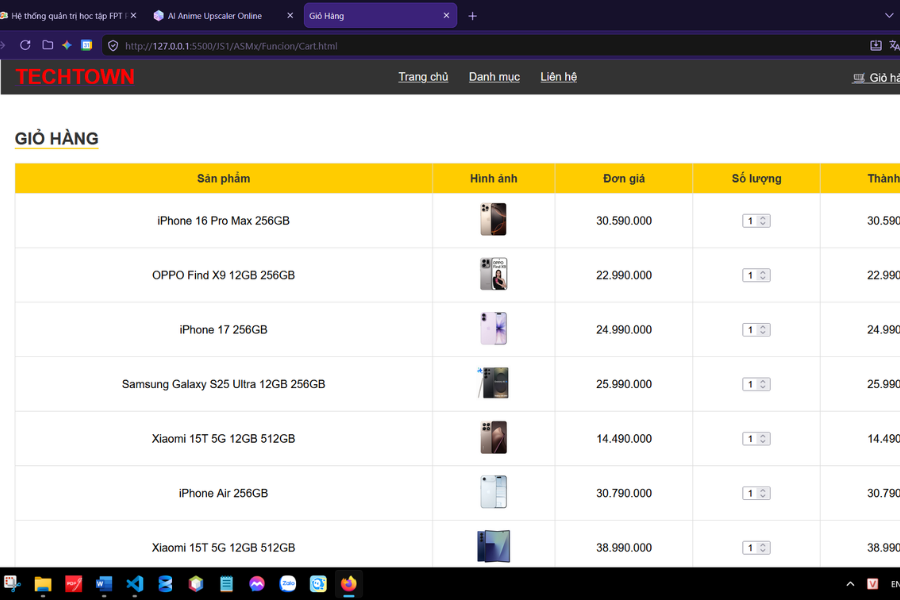900x600 pixels.
Task: Adjust quantity stepper for OPPO Find X9
Action: [756, 276]
